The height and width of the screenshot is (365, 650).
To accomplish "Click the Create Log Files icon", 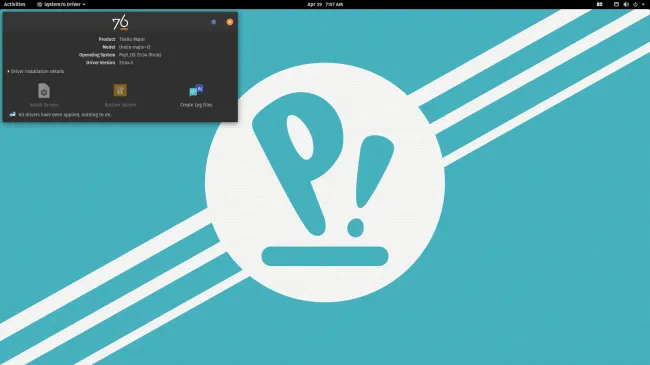I will tap(196, 90).
